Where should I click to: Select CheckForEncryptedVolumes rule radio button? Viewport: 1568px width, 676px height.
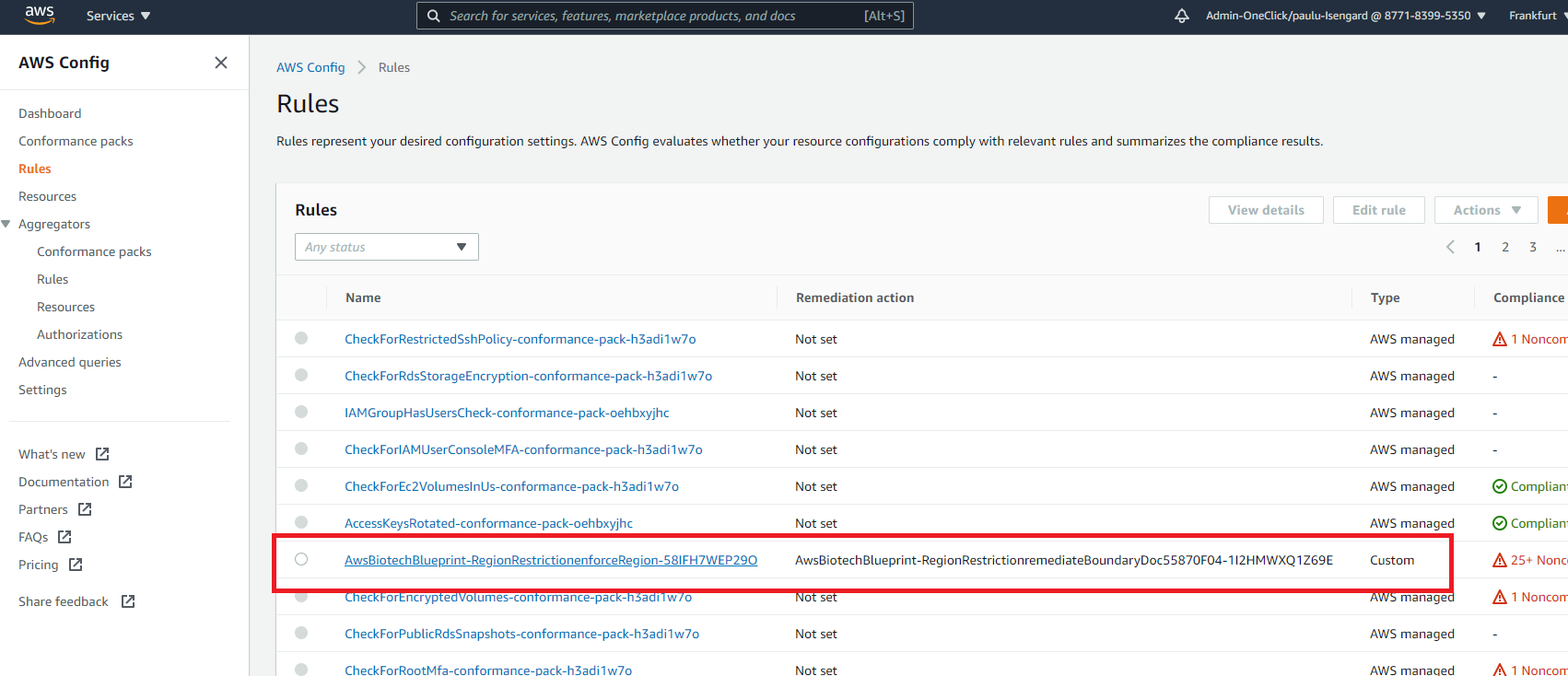pos(301,596)
